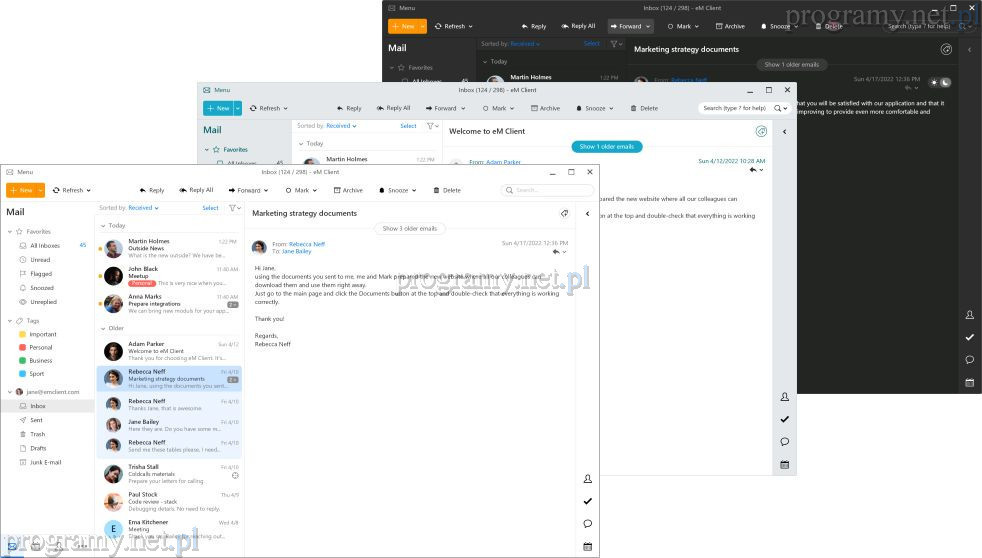Select the green Business tag swatch
This screenshot has height=558, width=982.
click(21, 360)
